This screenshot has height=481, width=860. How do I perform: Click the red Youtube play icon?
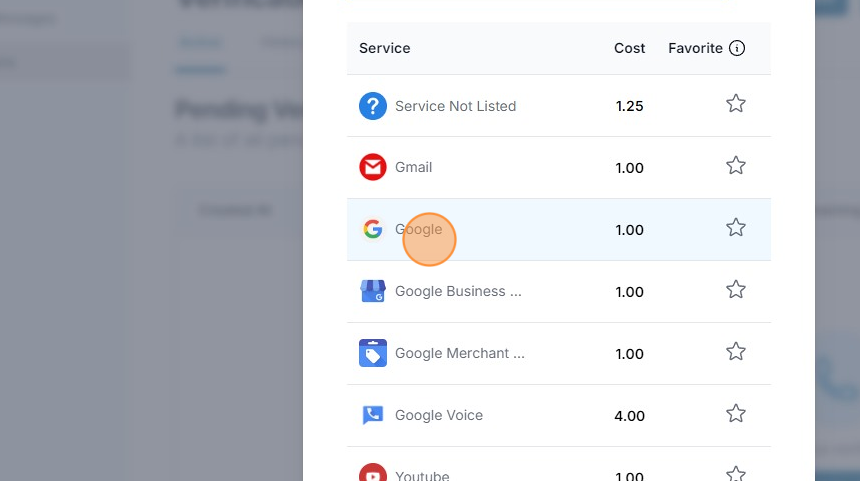(x=373, y=473)
